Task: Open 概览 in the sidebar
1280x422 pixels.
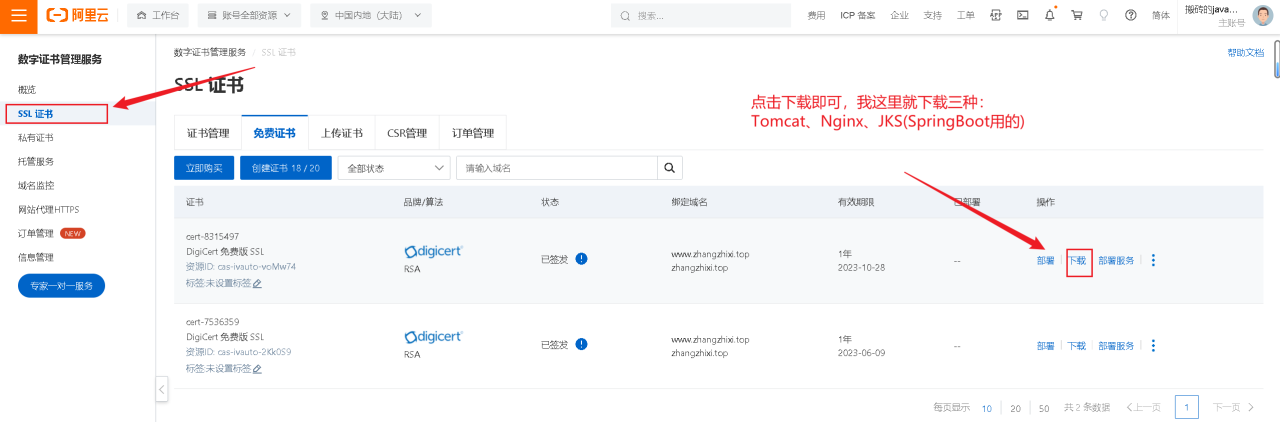Action: click(28, 89)
